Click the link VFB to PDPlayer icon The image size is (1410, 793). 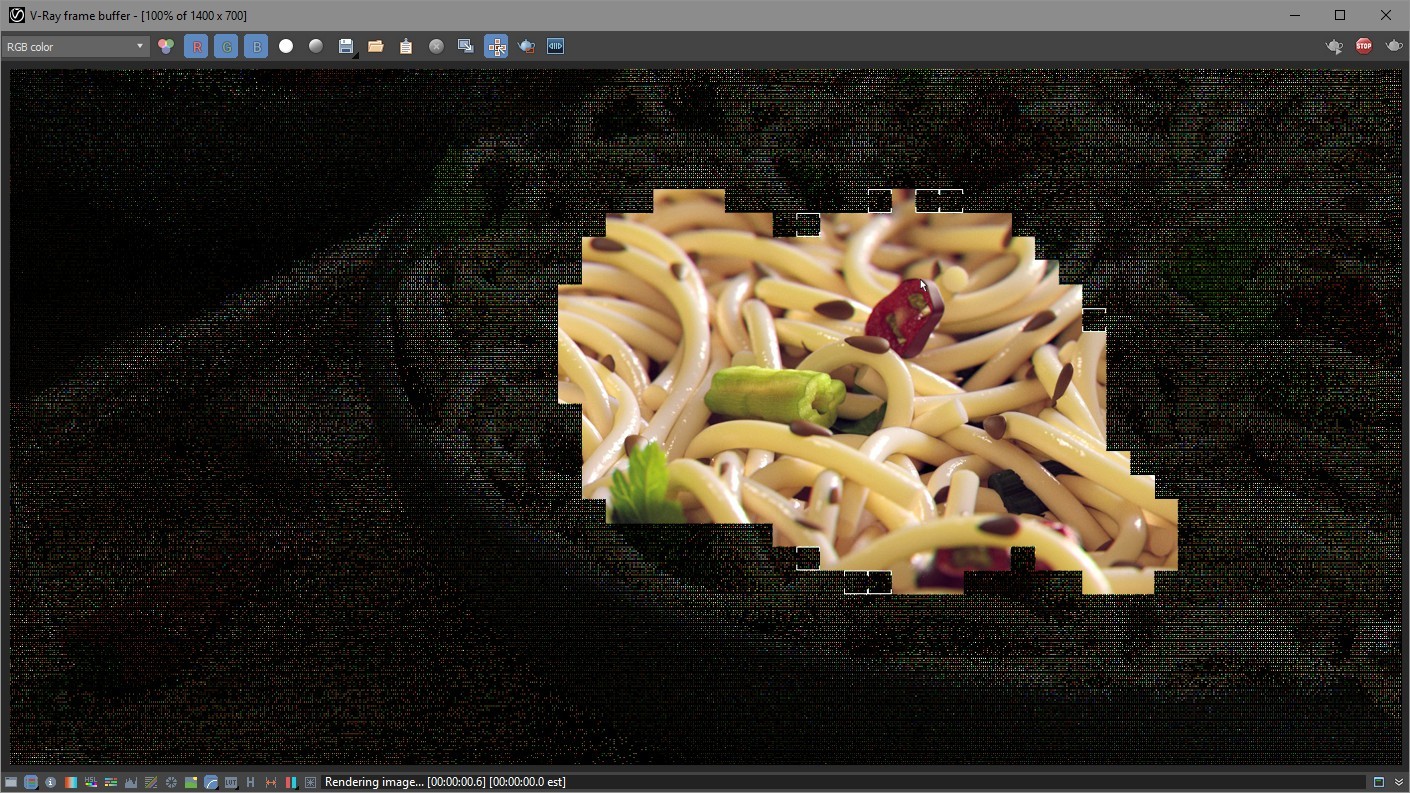pyautogui.click(x=556, y=47)
